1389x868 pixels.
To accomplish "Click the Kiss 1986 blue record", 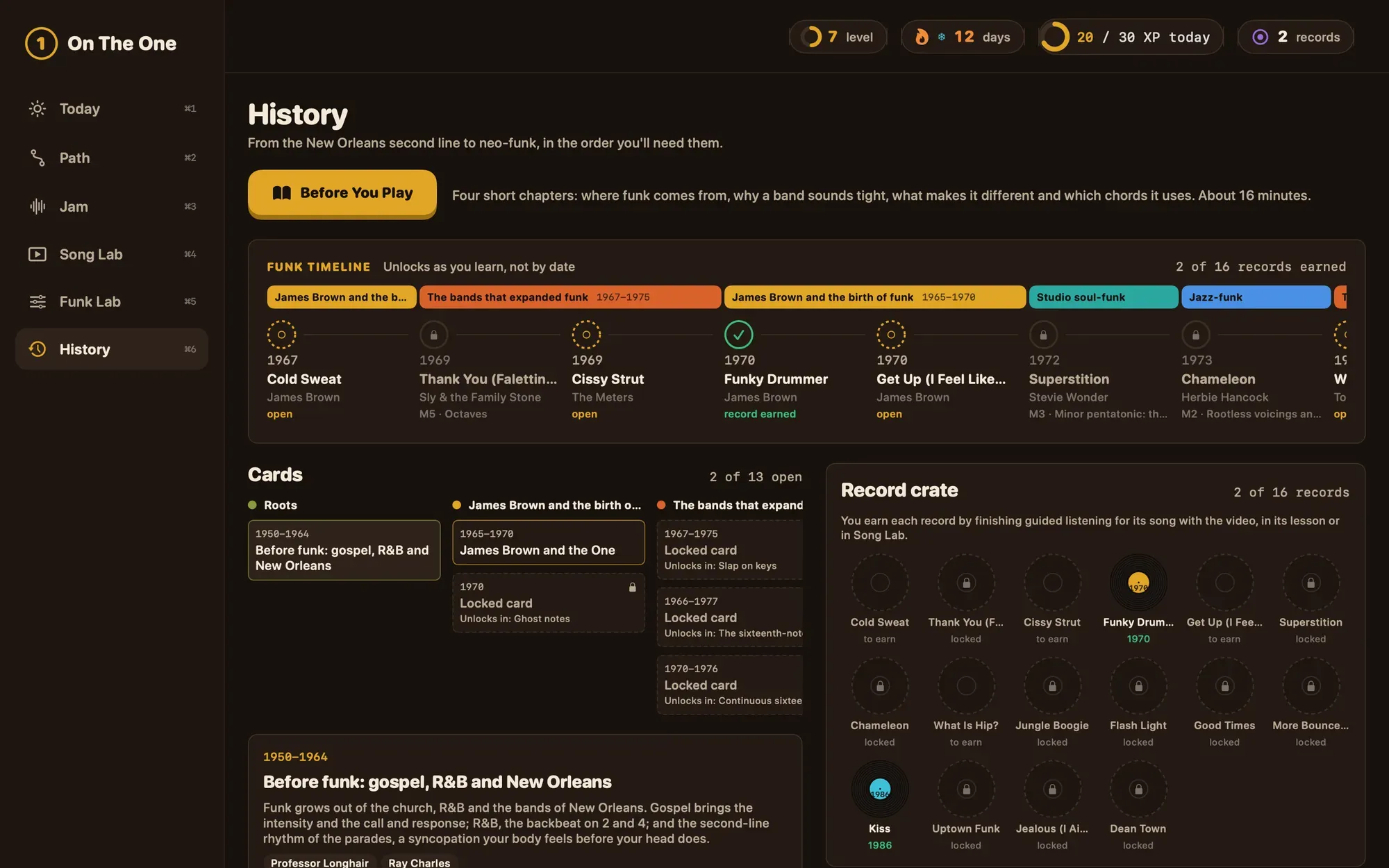I will tap(880, 789).
